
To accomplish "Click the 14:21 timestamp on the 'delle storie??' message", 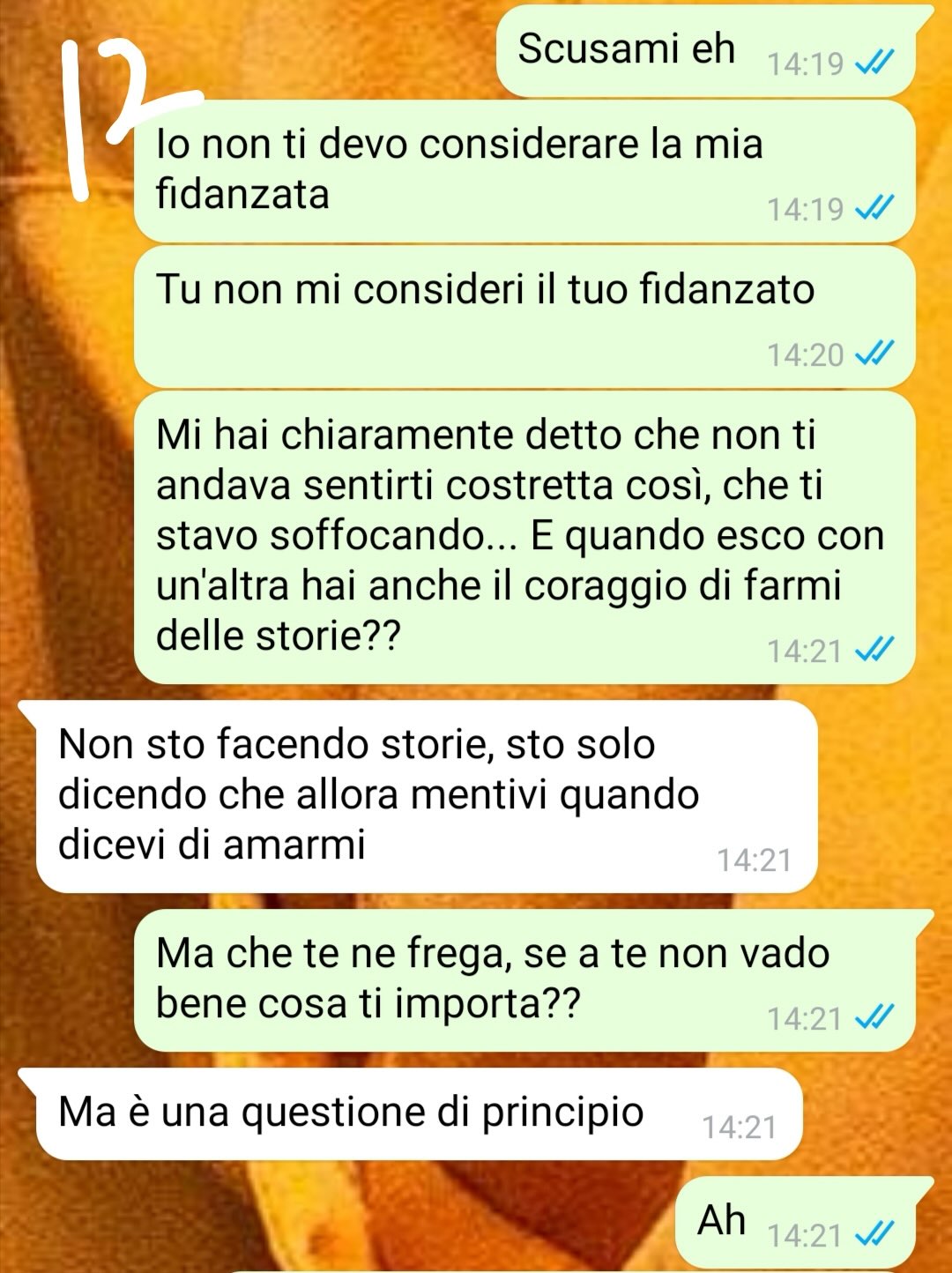I will click(x=805, y=651).
